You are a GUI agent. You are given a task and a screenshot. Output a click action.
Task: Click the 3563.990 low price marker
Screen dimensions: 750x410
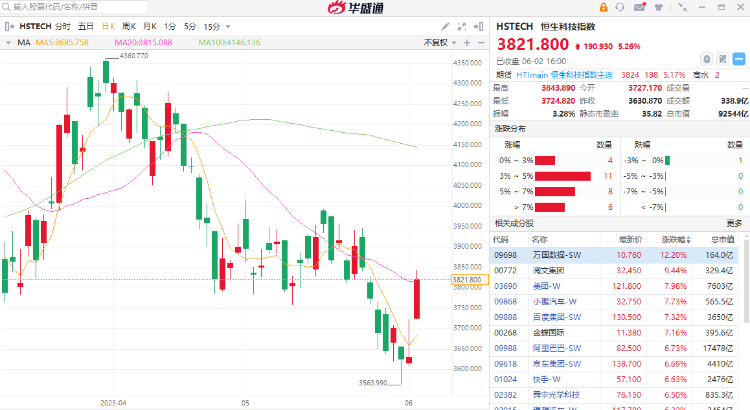pyautogui.click(x=373, y=383)
